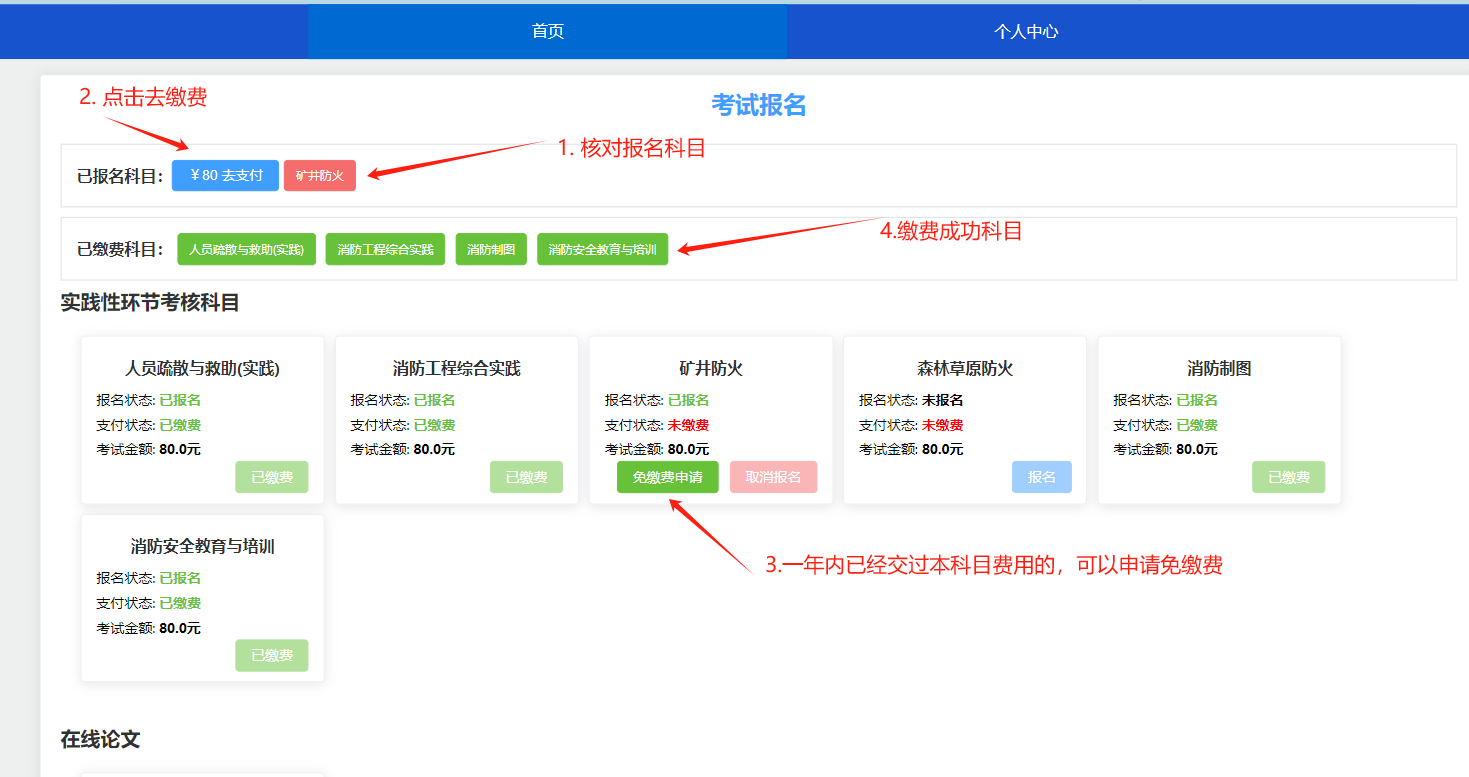
Task: Open the 个人中心 tab
Action: coord(1027,31)
